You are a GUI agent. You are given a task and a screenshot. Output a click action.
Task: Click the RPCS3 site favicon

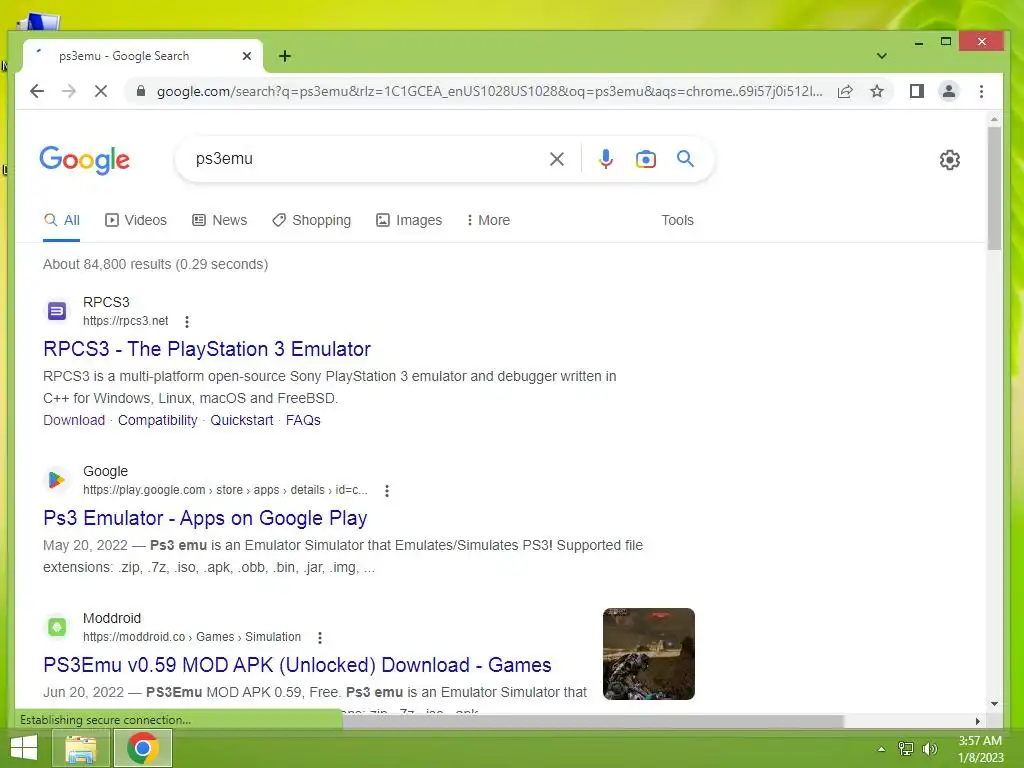pos(57,311)
